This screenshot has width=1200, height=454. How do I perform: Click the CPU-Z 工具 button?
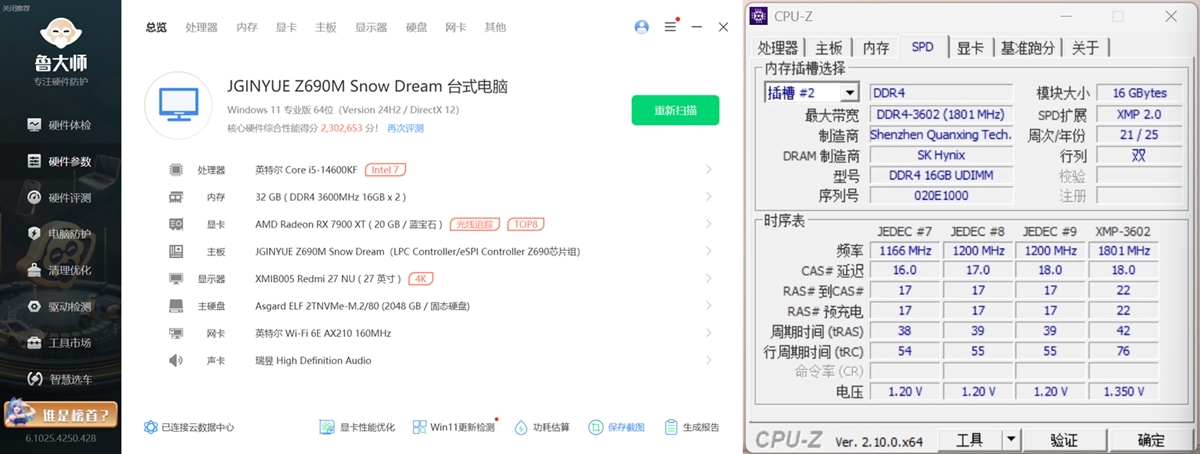tap(970, 440)
